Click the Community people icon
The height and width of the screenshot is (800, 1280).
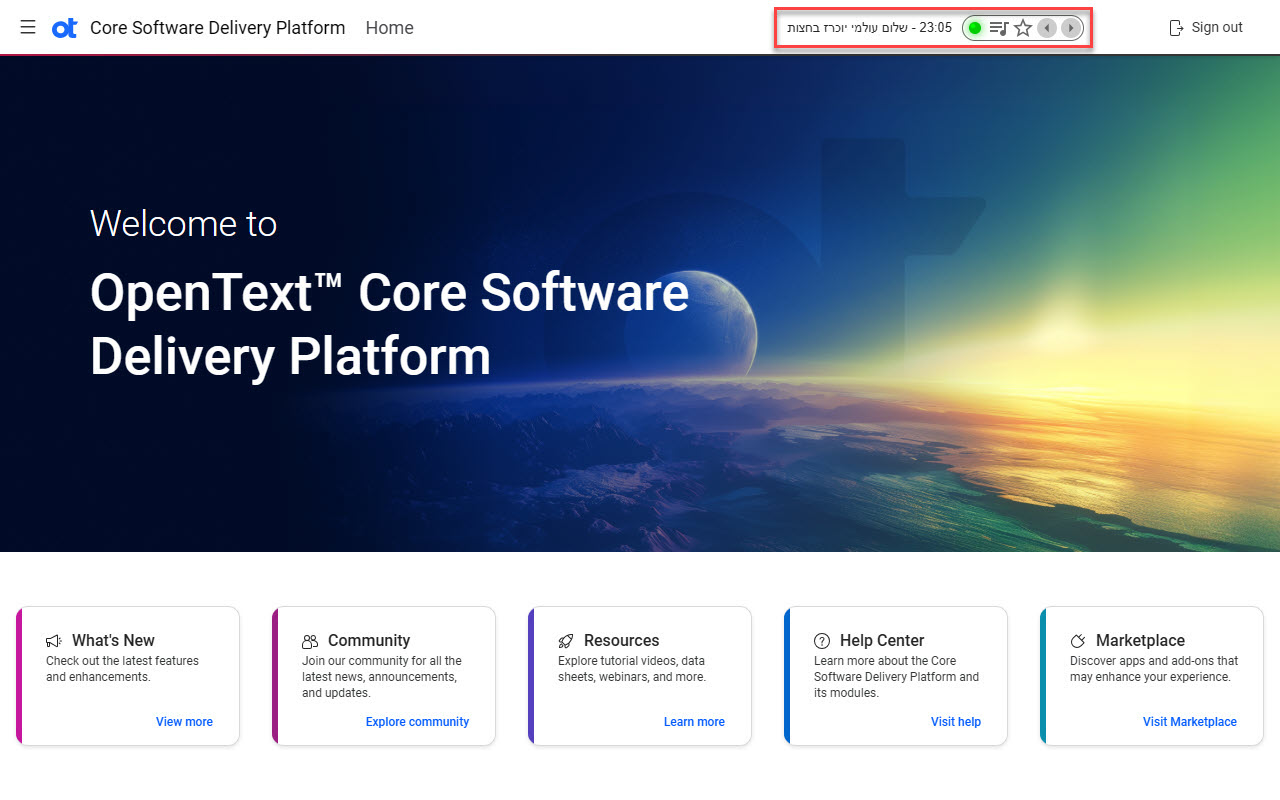(x=310, y=641)
